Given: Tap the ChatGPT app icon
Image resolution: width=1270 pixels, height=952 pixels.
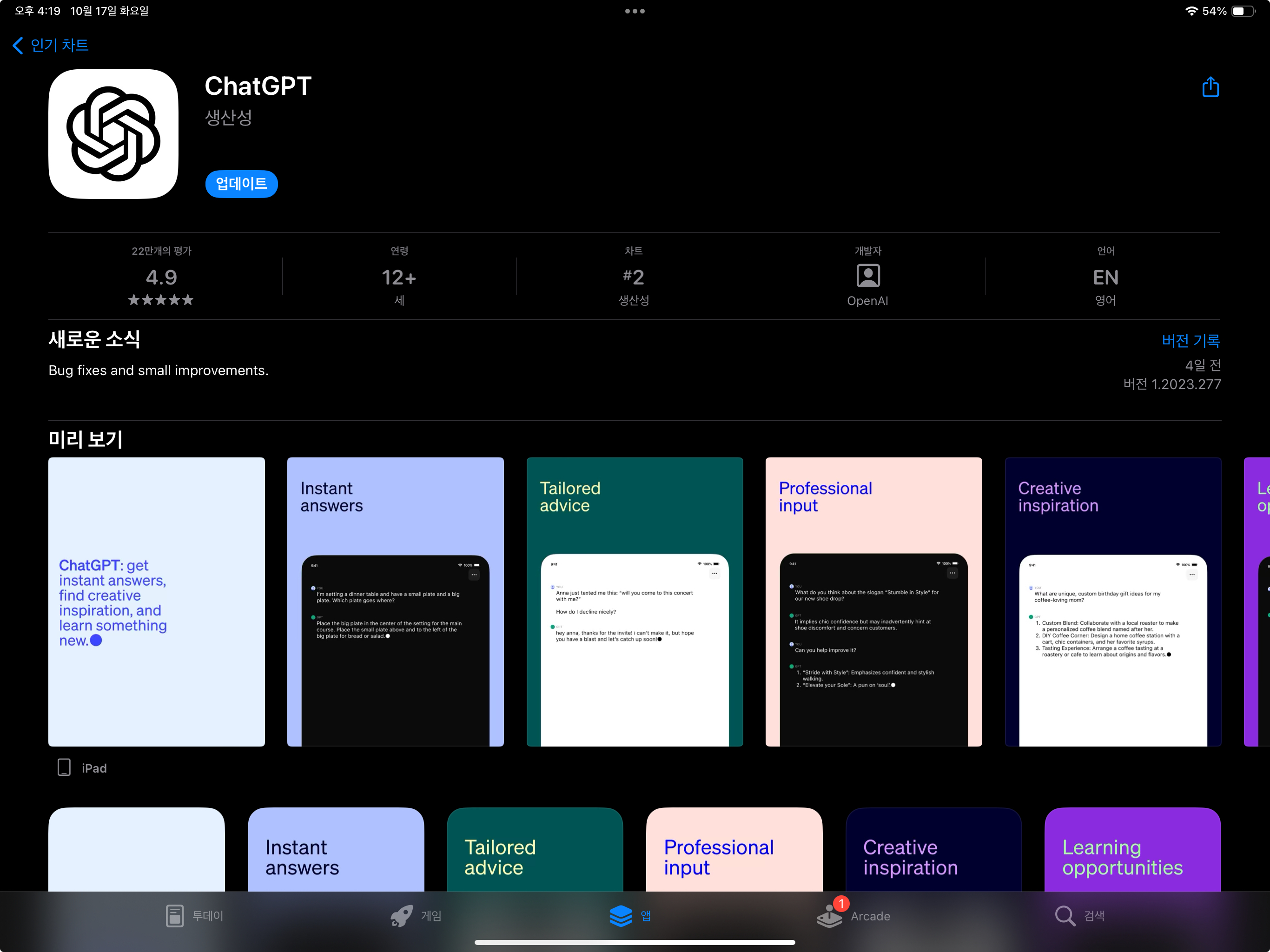Looking at the screenshot, I should pos(113,134).
